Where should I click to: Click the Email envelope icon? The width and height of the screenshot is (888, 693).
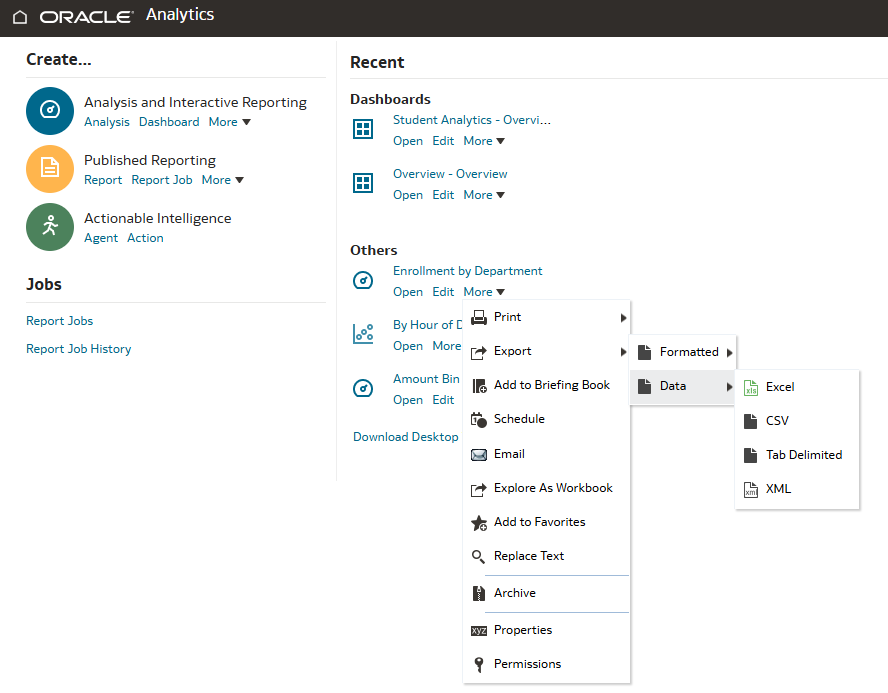479,455
